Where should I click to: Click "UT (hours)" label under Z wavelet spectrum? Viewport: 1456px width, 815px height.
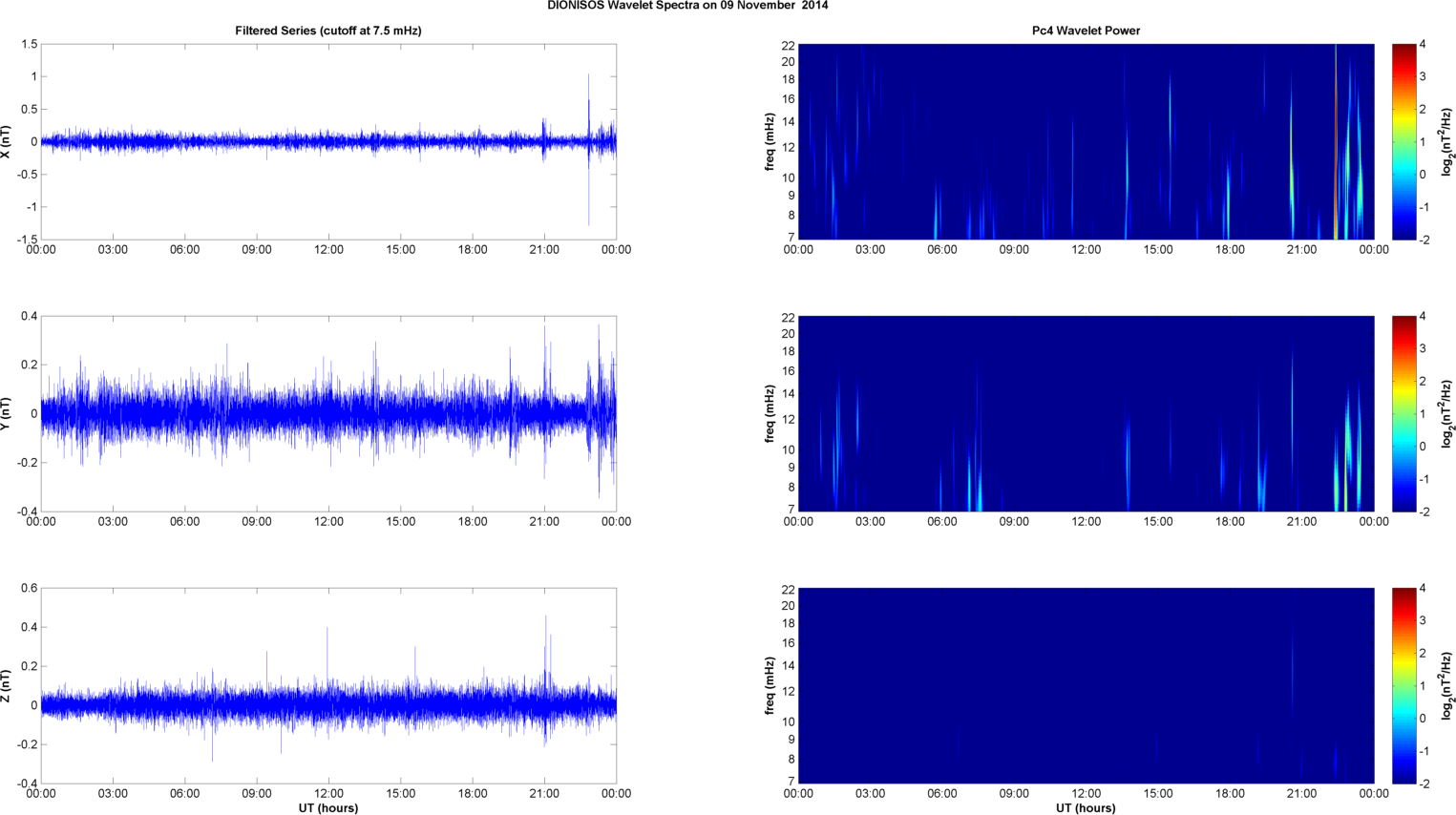pyautogui.click(x=1086, y=807)
